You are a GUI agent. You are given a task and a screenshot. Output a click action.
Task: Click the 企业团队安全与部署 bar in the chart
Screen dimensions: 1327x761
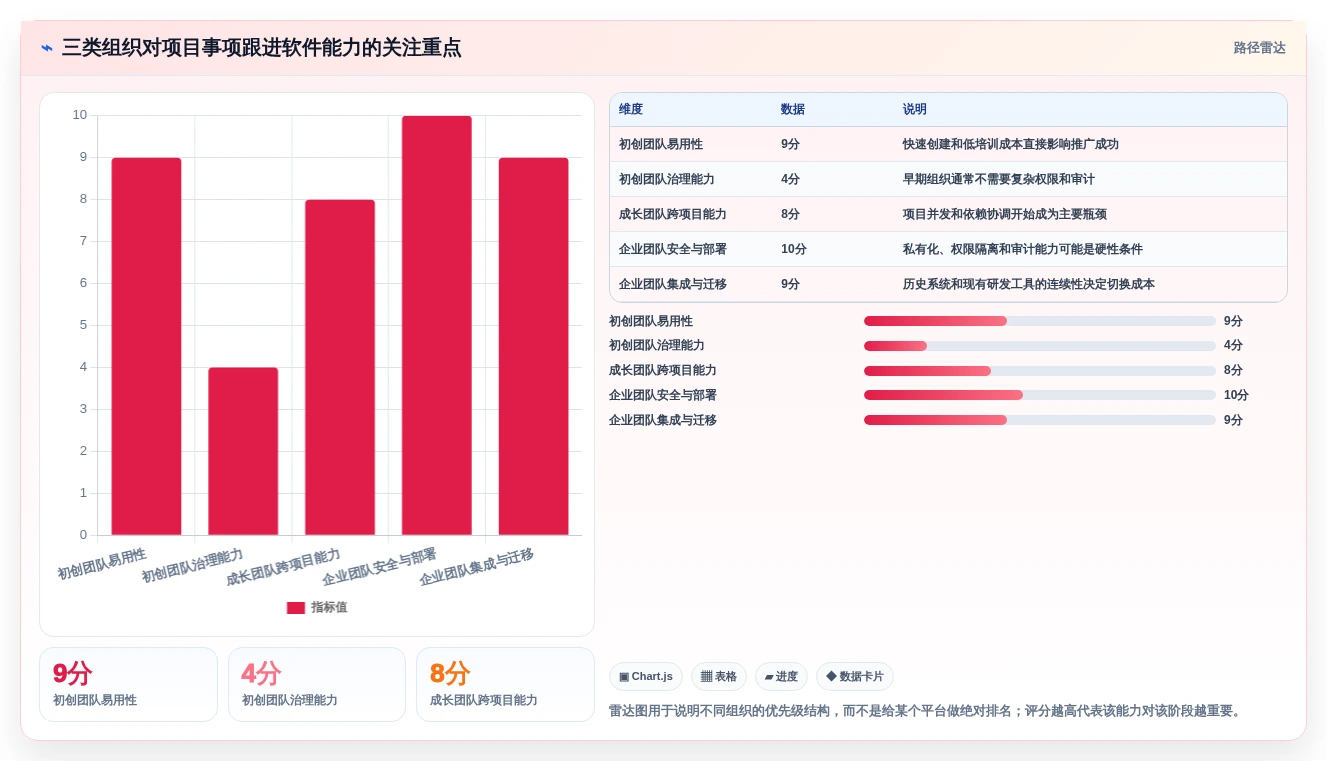click(x=437, y=325)
